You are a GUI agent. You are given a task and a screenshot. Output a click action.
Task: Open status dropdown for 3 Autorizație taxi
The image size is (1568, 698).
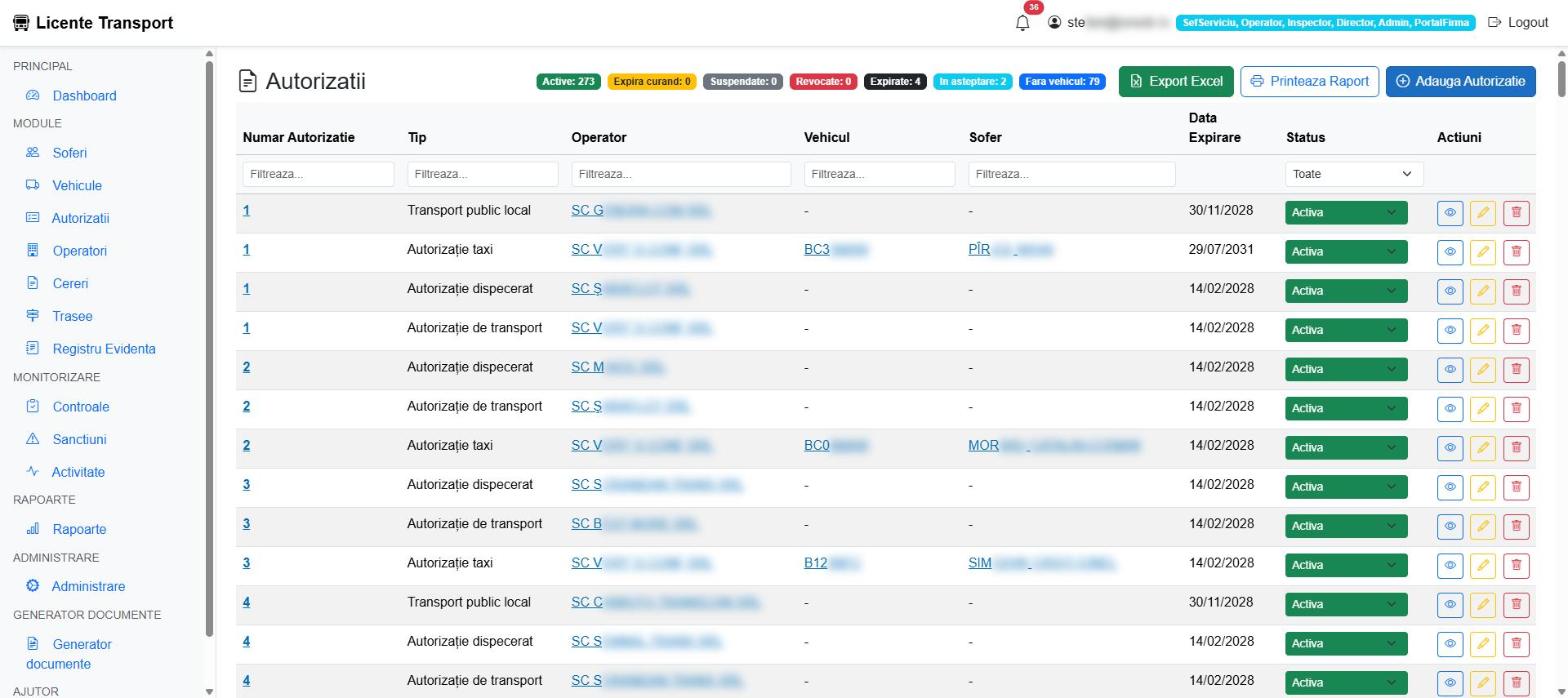click(x=1346, y=565)
